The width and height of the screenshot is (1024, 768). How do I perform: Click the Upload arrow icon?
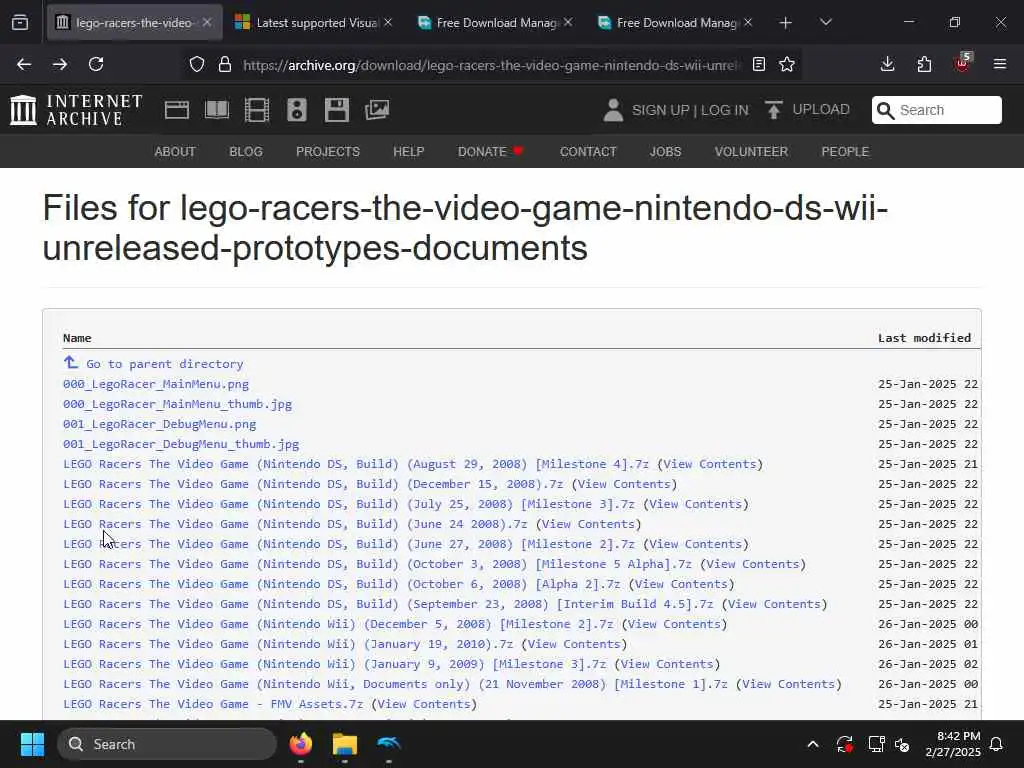click(x=774, y=110)
